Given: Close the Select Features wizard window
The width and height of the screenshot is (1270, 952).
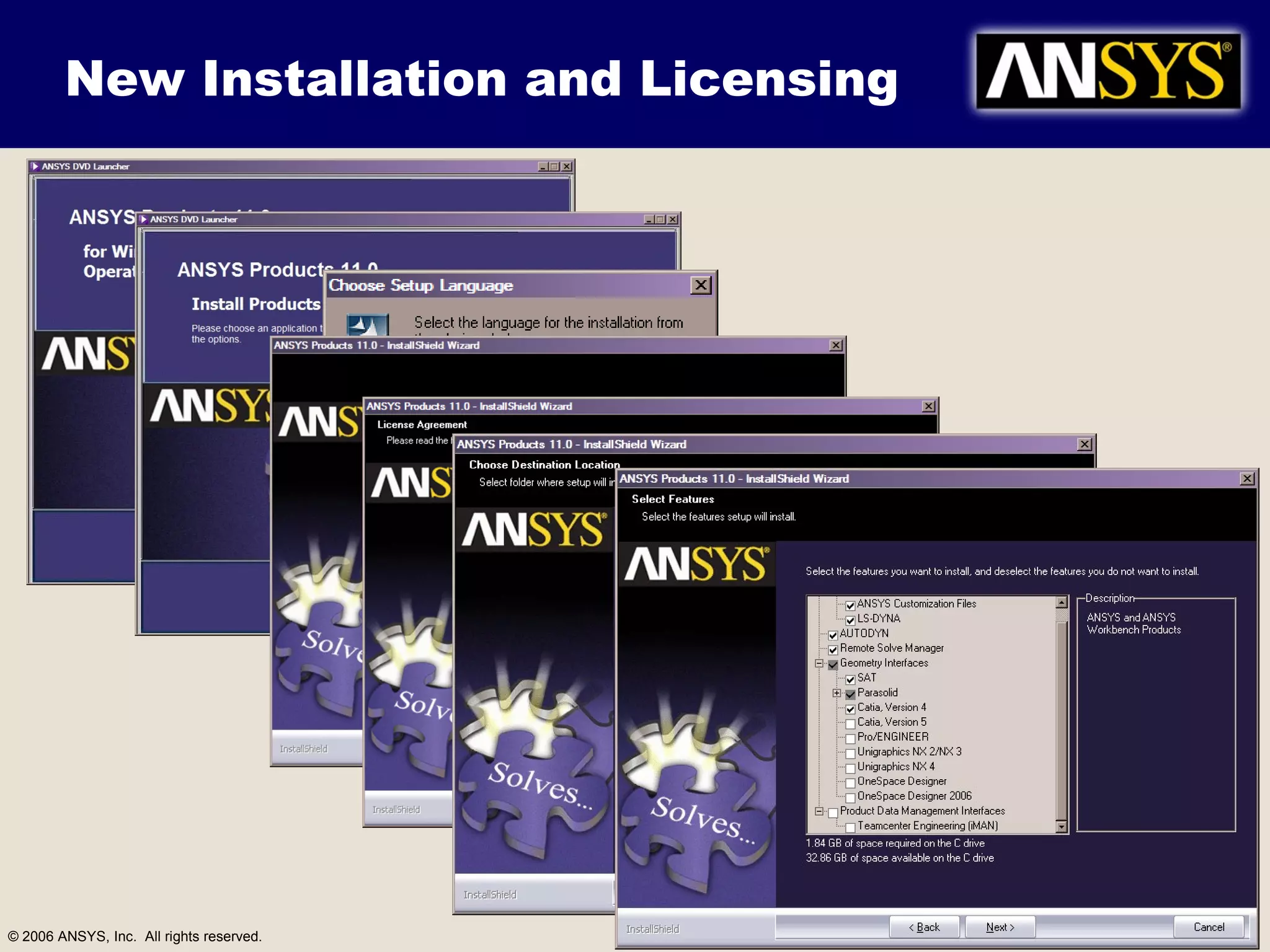Looking at the screenshot, I should click(x=1247, y=478).
